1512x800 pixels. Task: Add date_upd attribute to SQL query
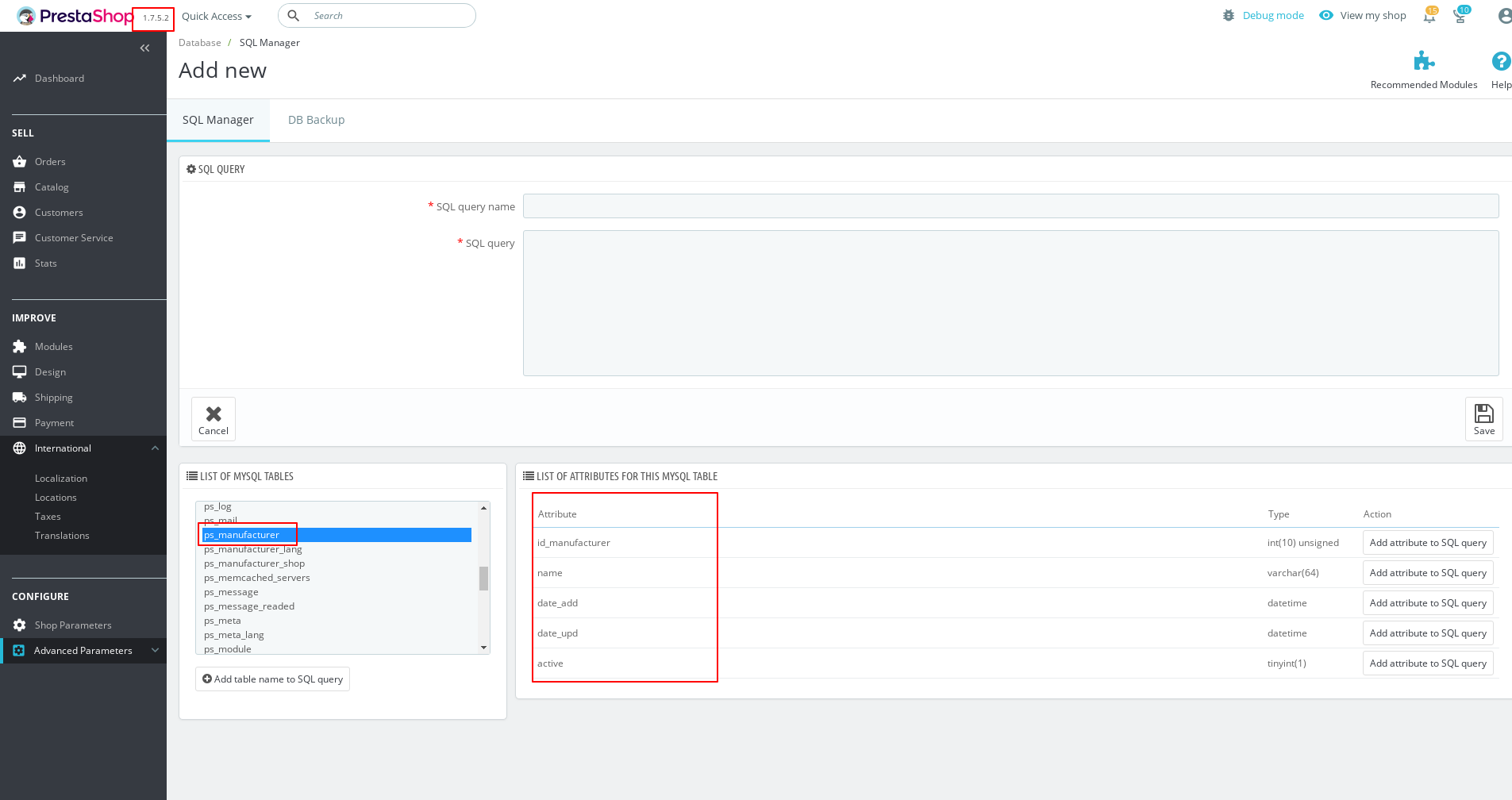(x=1428, y=633)
